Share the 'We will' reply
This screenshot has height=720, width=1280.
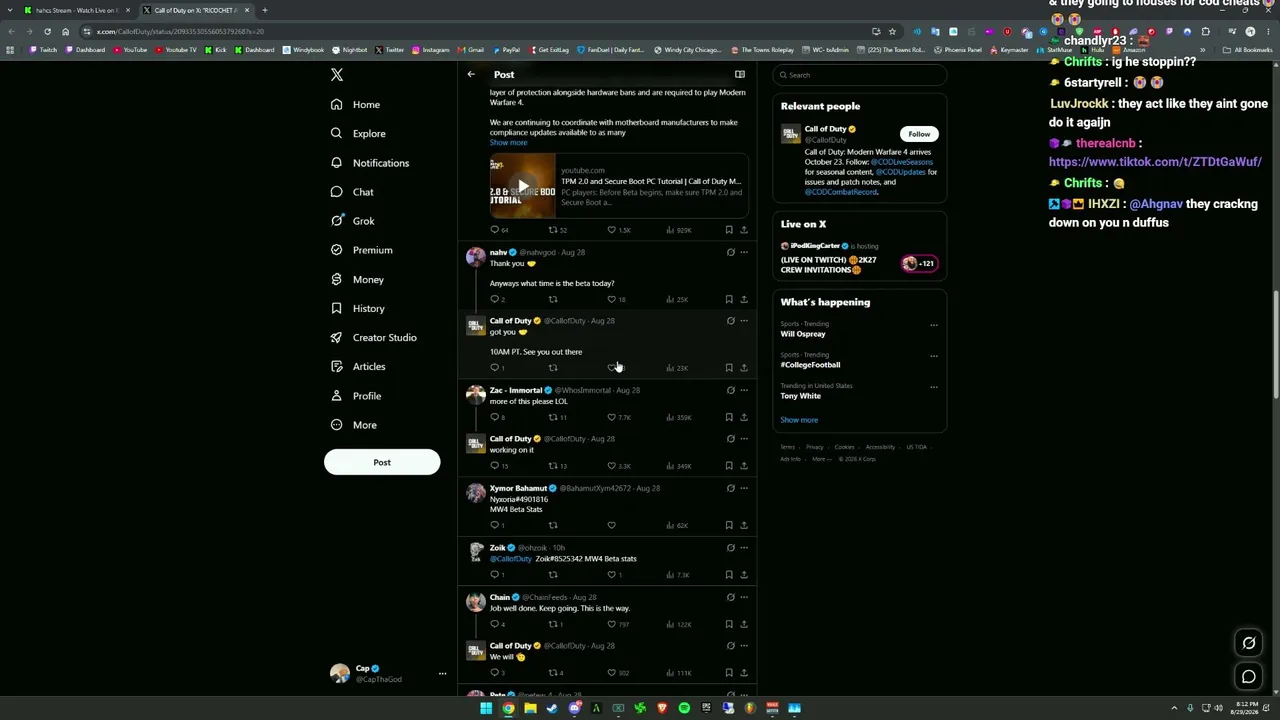[x=744, y=673]
